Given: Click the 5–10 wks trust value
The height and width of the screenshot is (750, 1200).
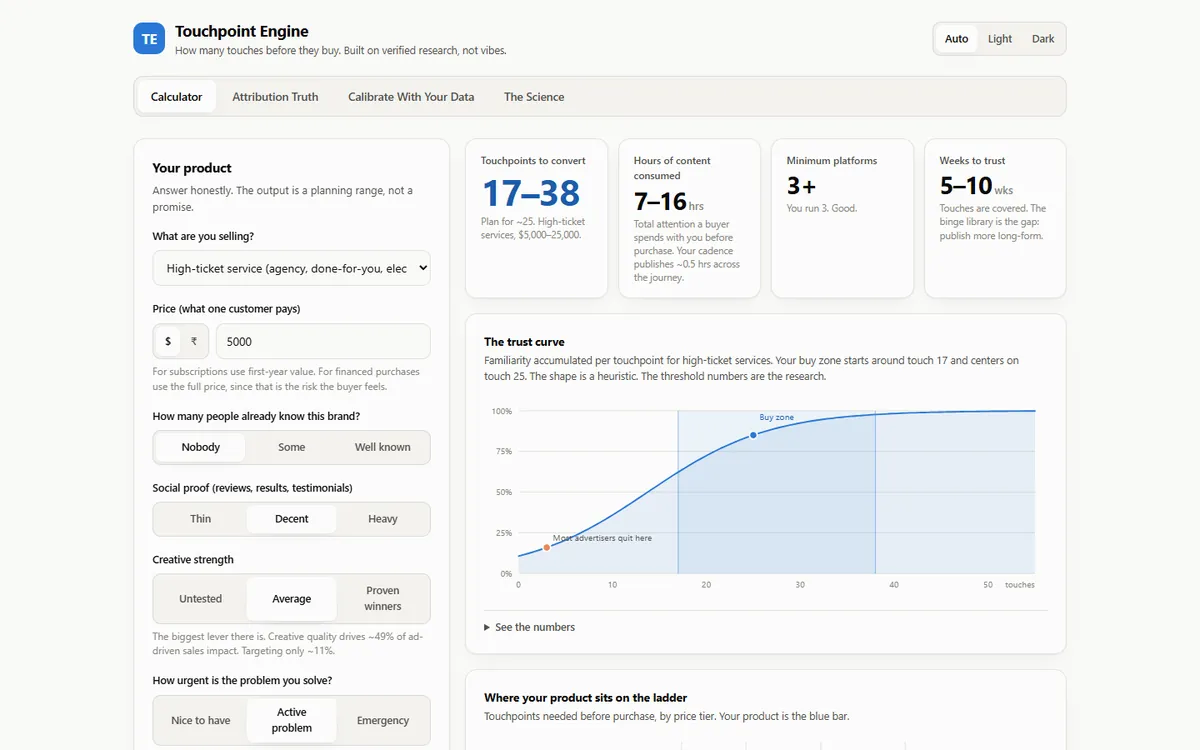Looking at the screenshot, I should pos(966,186).
